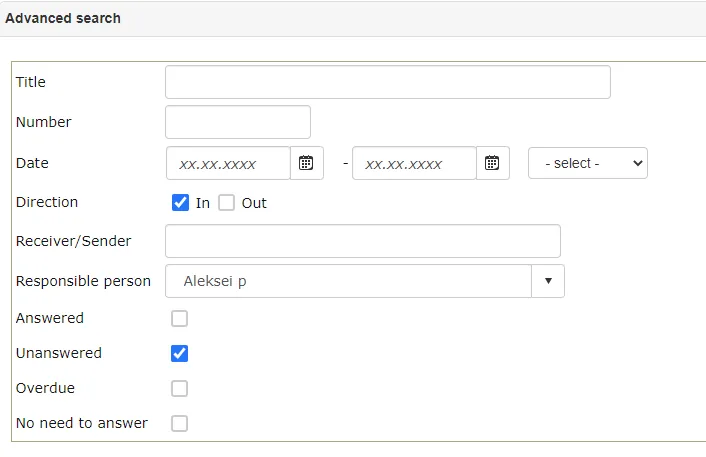706x457 pixels.
Task: Click the Answered label text
Action: (x=50, y=318)
